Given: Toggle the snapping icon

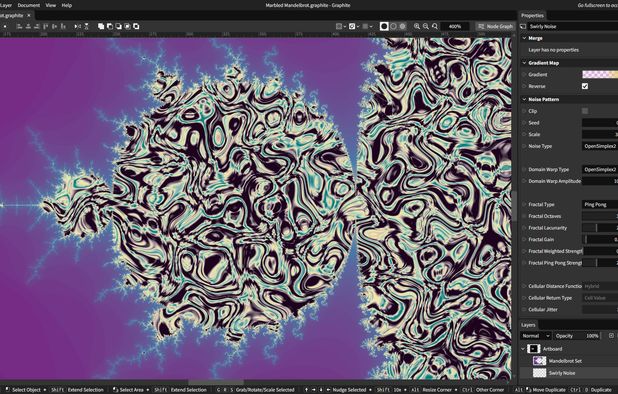Looking at the screenshot, I should (x=352, y=26).
